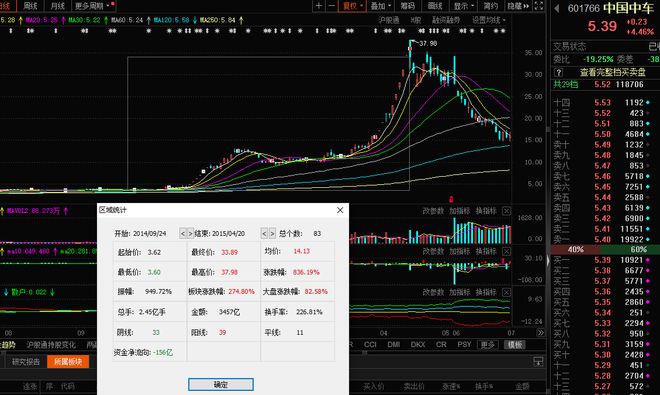Switch to 周线 weekly chart tab
660x395 pixels.
click(30, 6)
